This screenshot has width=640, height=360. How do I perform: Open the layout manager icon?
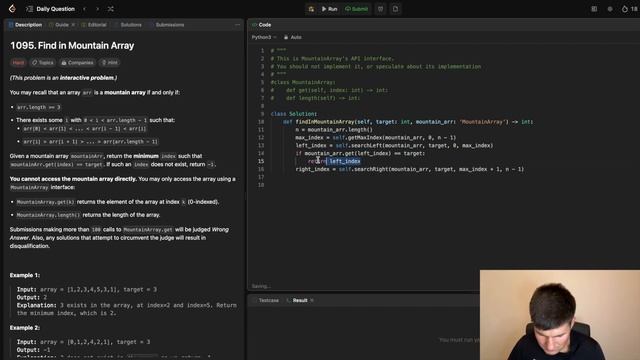pos(594,9)
